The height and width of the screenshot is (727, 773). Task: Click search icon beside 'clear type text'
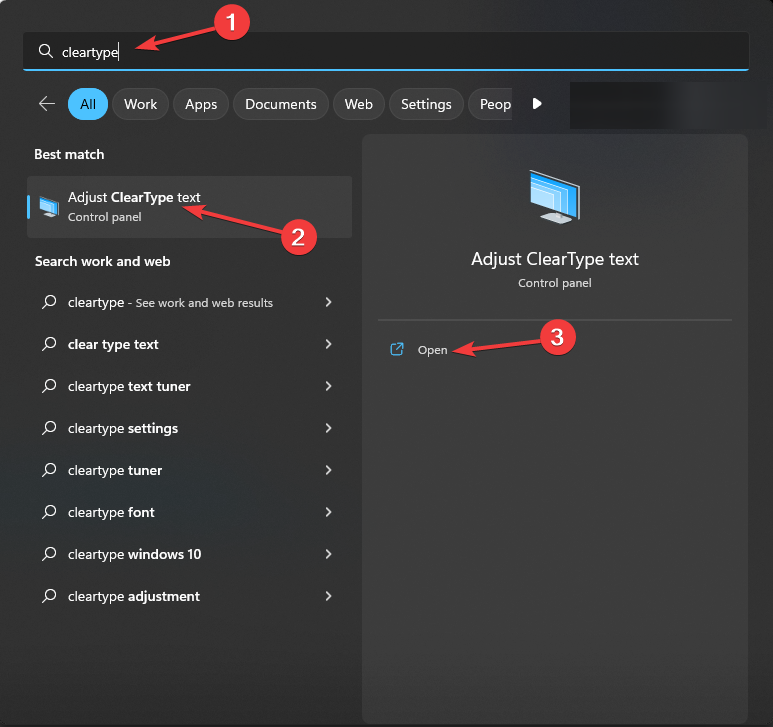[x=49, y=344]
